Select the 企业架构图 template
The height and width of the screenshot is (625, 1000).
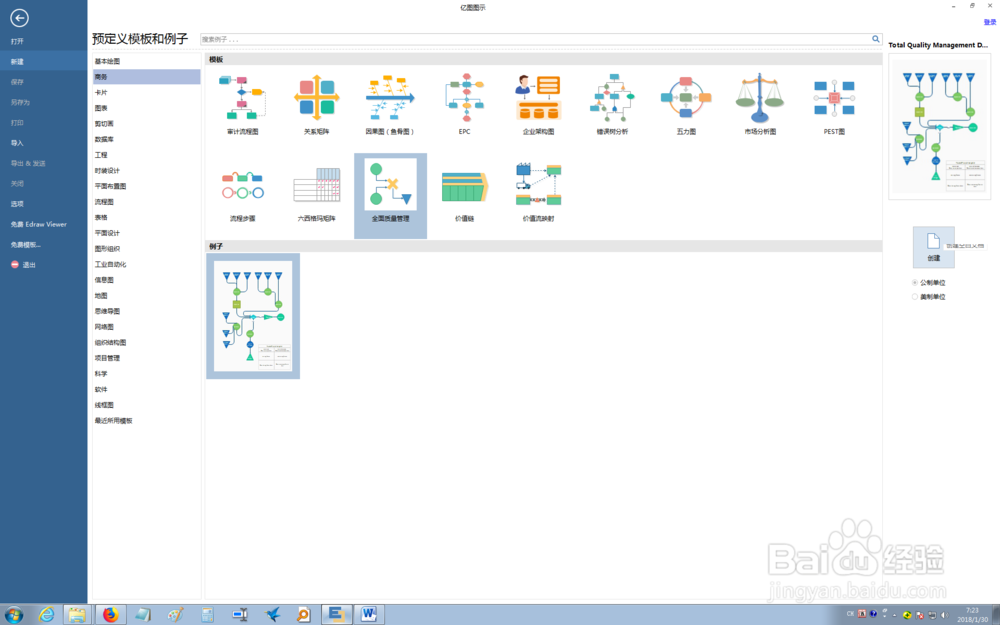(x=538, y=98)
